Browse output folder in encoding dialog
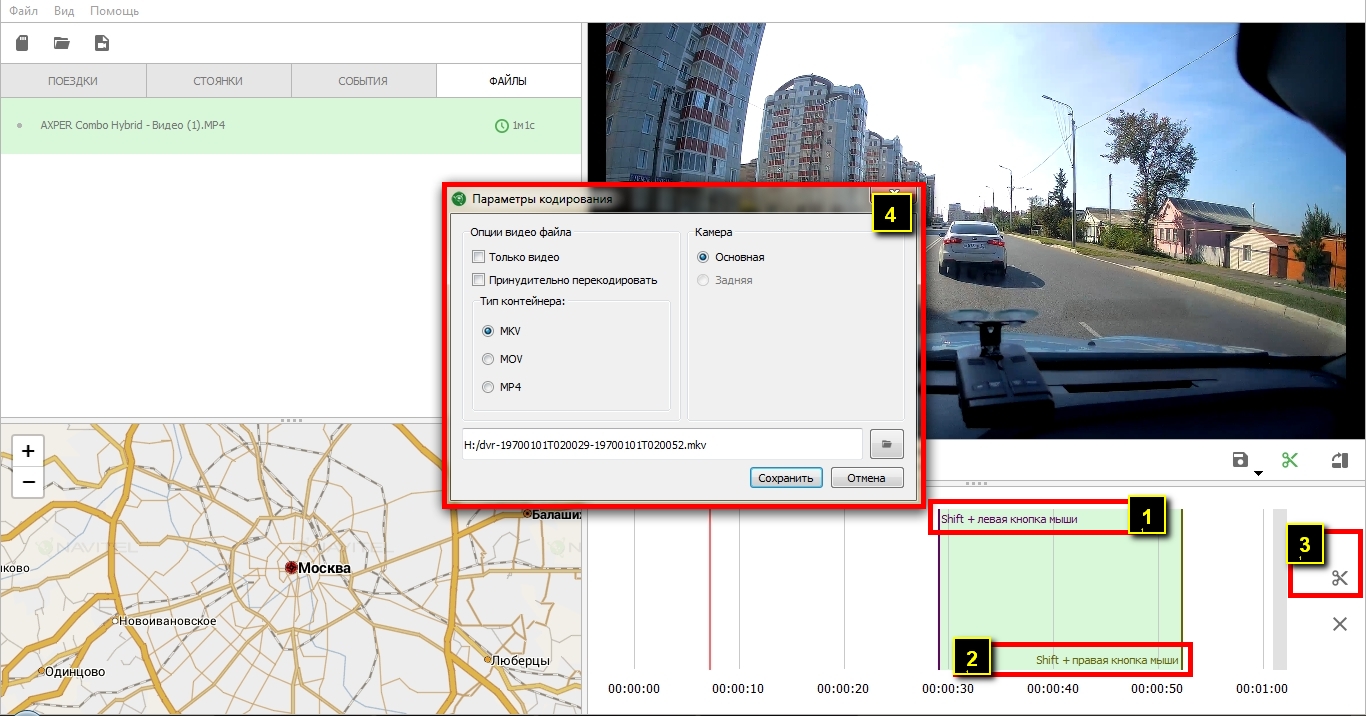The height and width of the screenshot is (716, 1366). (x=886, y=443)
